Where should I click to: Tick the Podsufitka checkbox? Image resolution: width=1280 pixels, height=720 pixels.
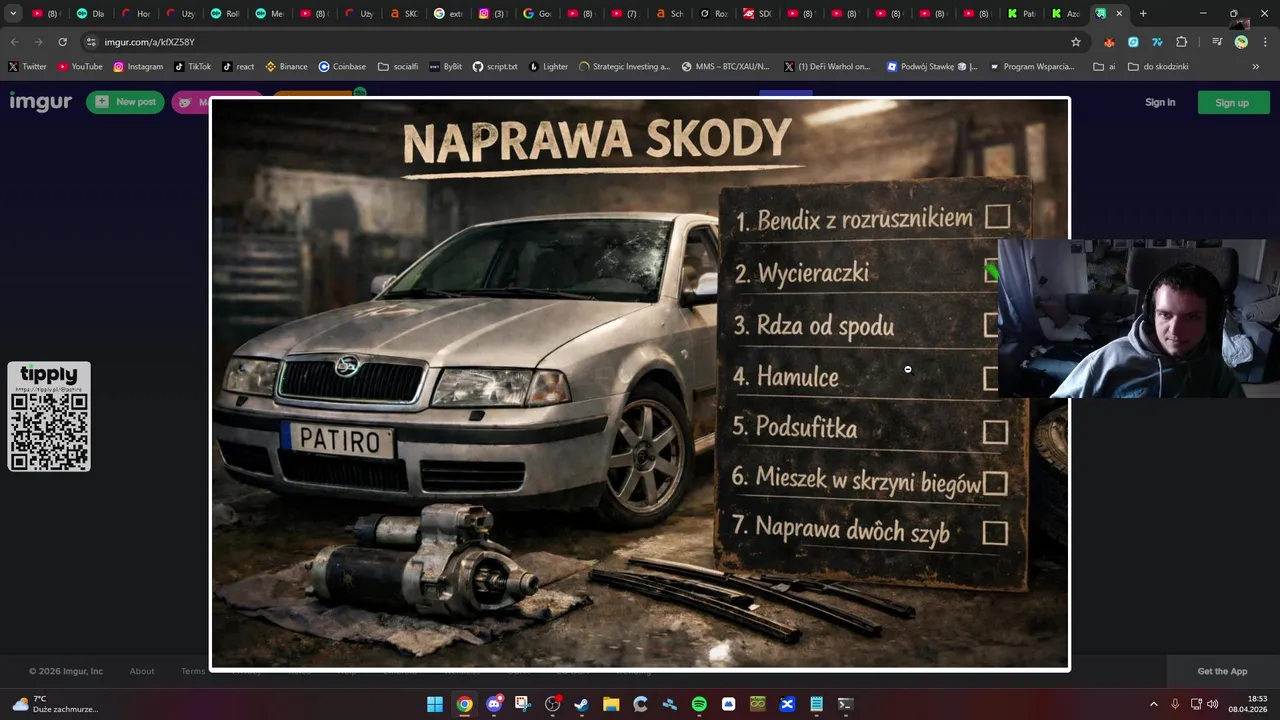(995, 432)
